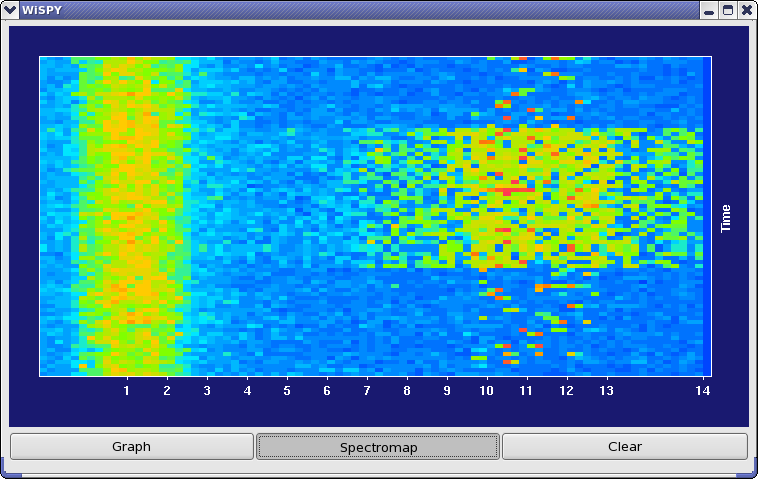Close the WiSPY window

tap(747, 10)
